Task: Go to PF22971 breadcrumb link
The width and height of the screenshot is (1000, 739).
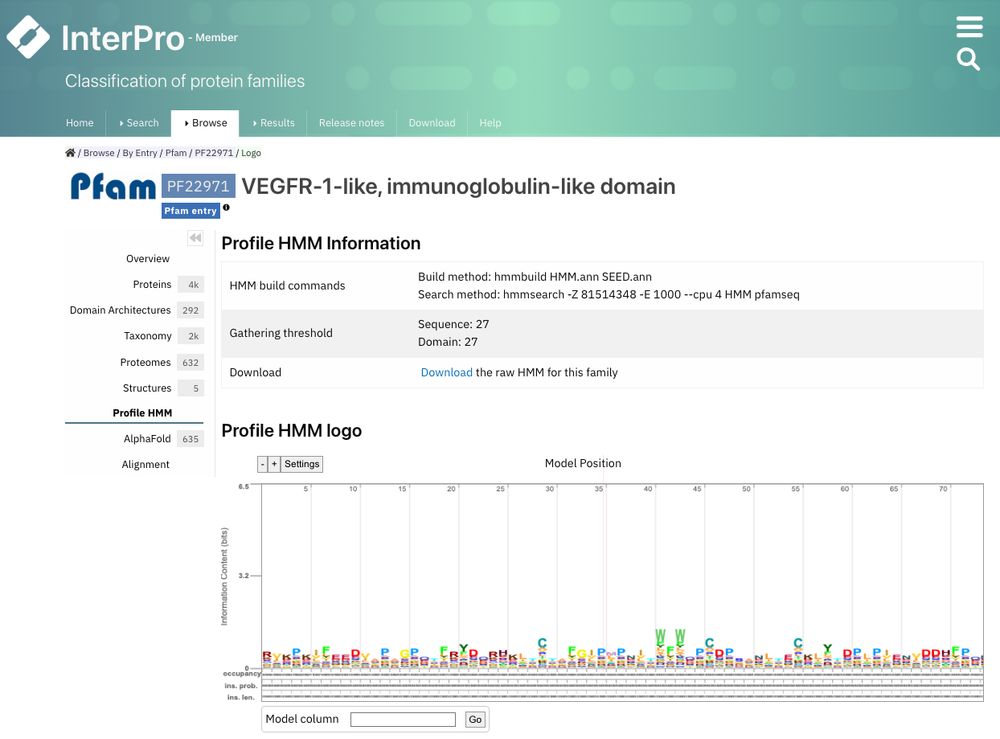Action: pos(214,152)
